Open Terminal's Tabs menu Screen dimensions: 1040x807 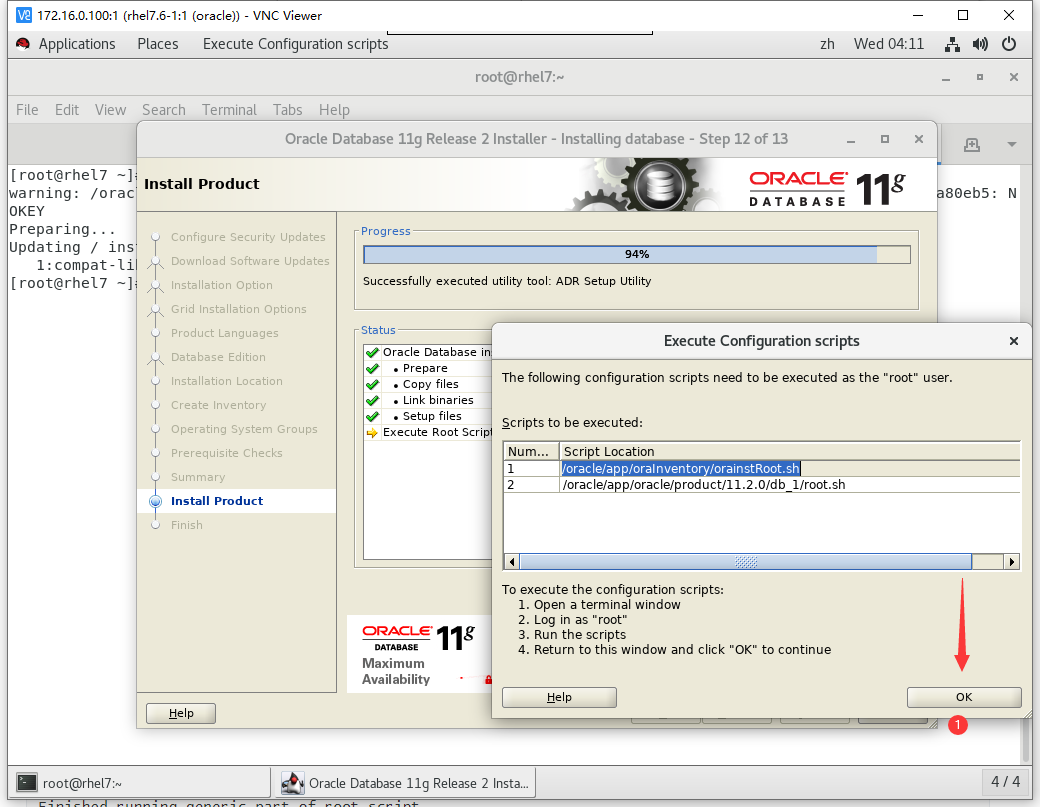(x=288, y=109)
